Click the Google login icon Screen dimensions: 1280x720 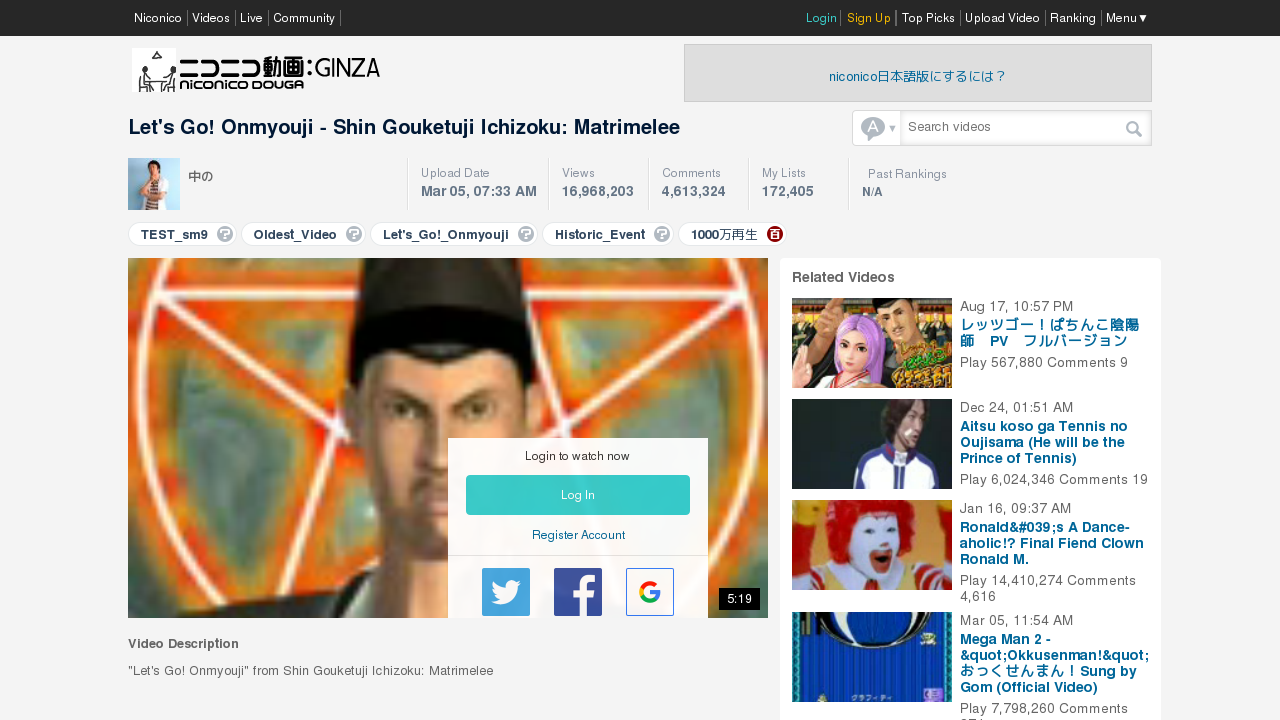pos(650,592)
